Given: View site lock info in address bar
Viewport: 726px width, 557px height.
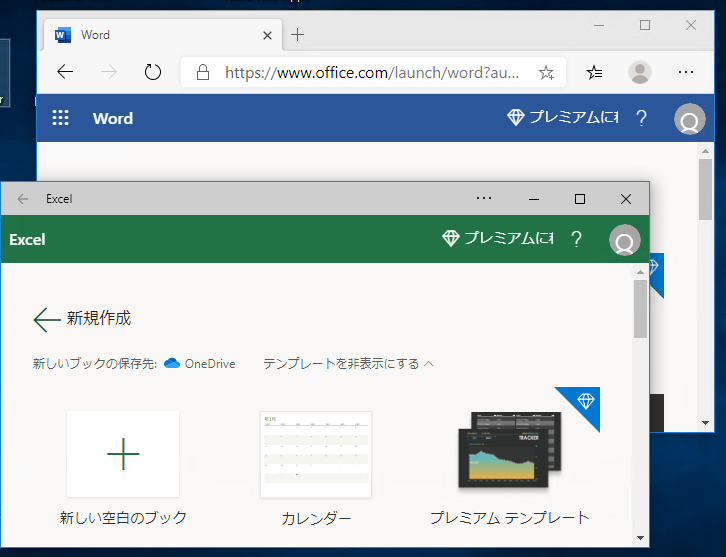Looking at the screenshot, I should (x=203, y=72).
